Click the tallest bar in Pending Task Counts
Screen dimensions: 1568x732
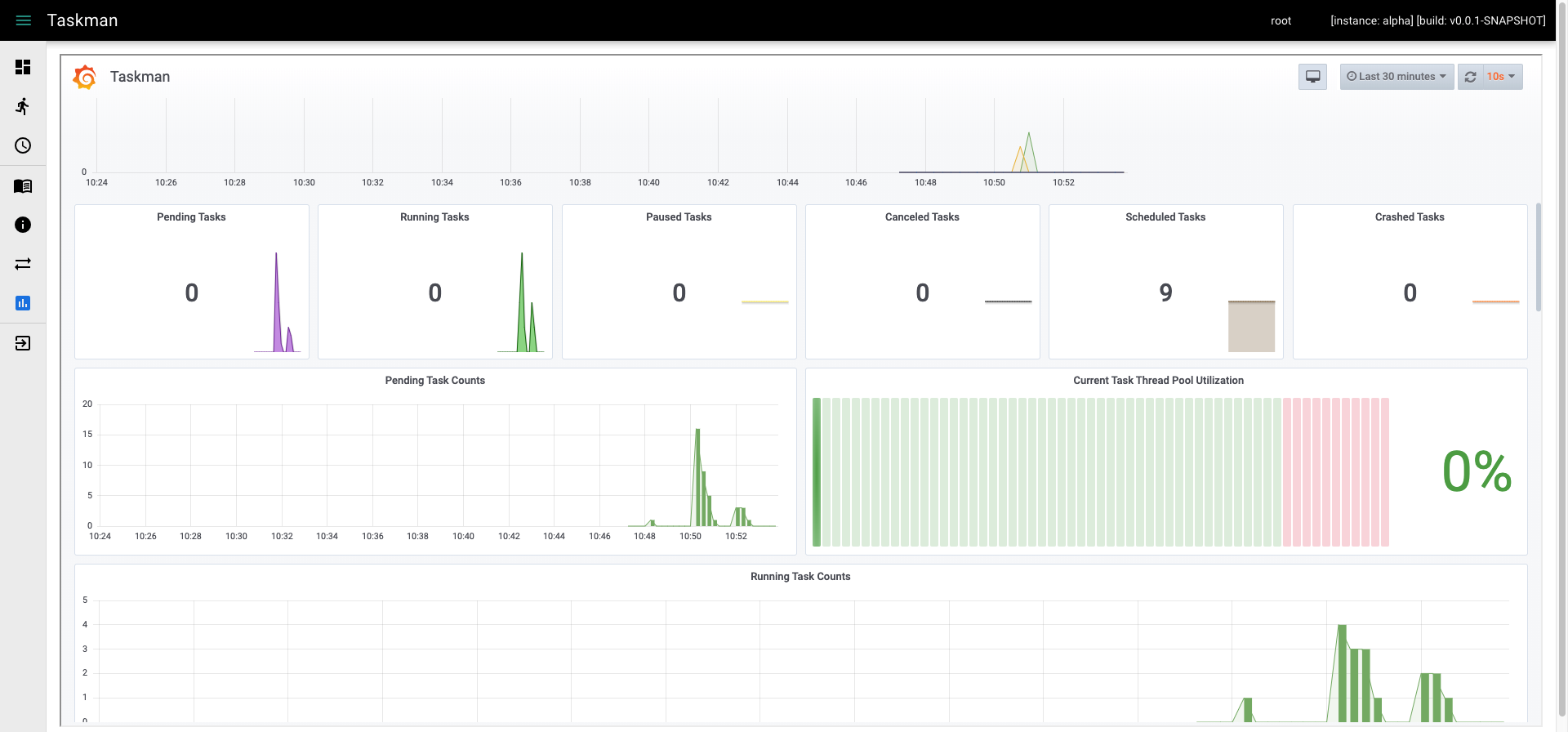[697, 477]
